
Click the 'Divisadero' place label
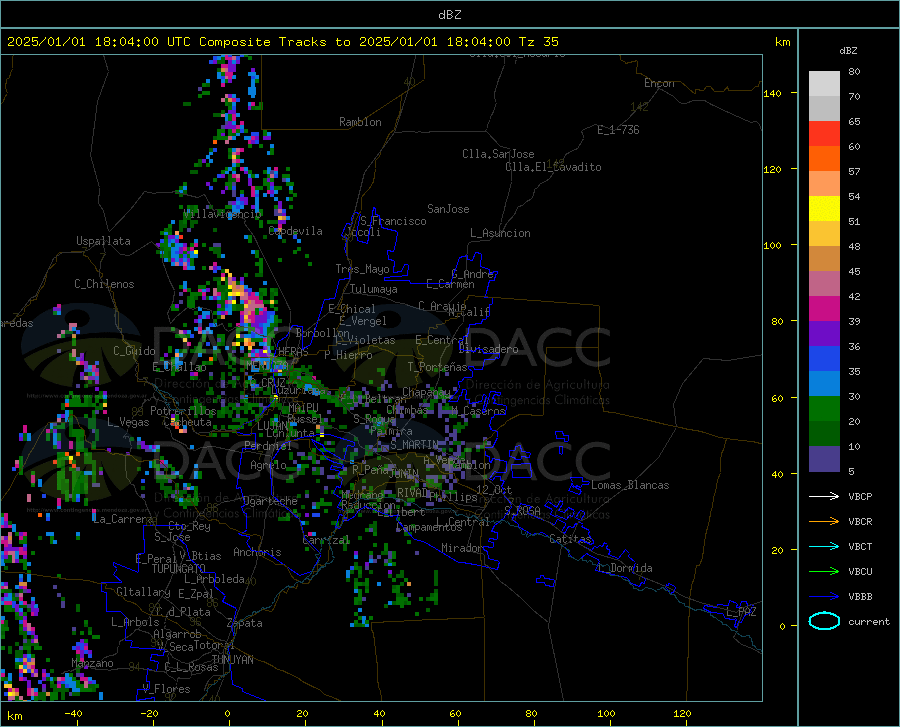pos(488,349)
